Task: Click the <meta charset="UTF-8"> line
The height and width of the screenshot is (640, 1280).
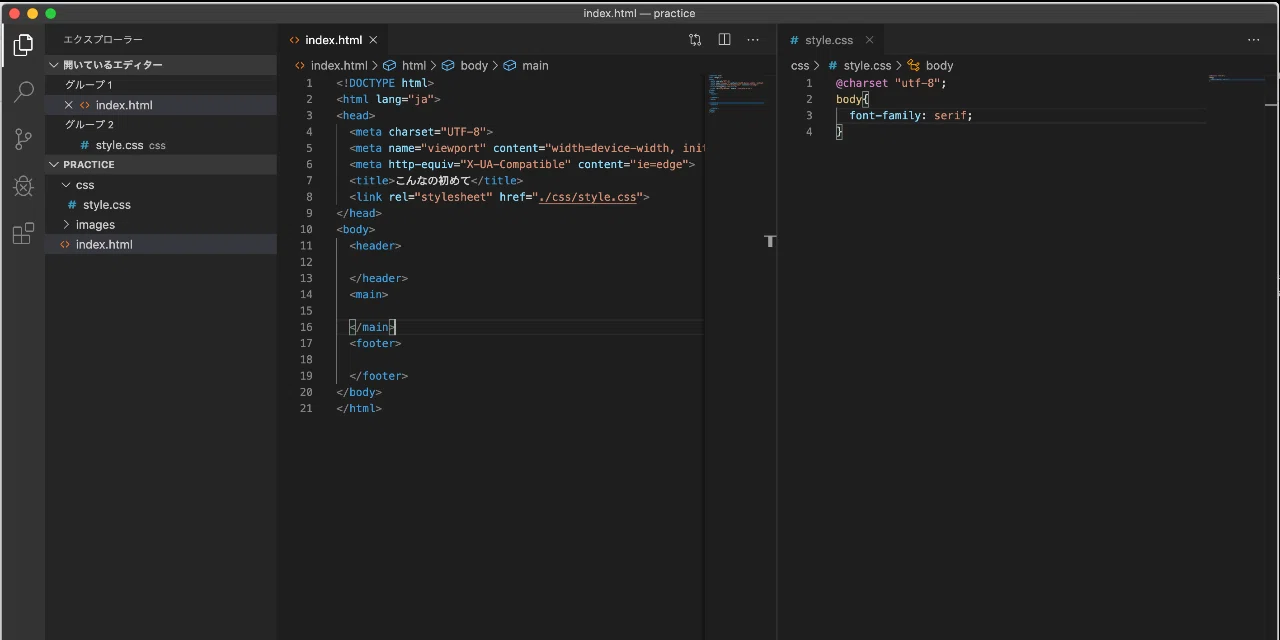Action: (x=421, y=132)
